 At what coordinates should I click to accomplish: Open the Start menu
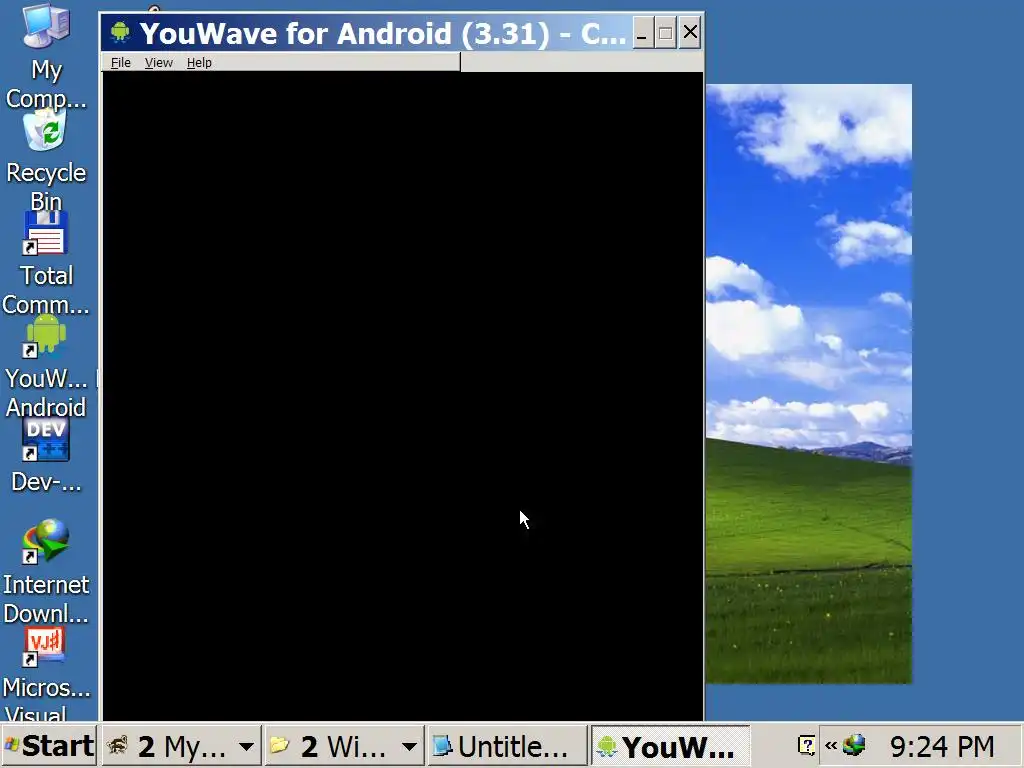click(x=49, y=746)
